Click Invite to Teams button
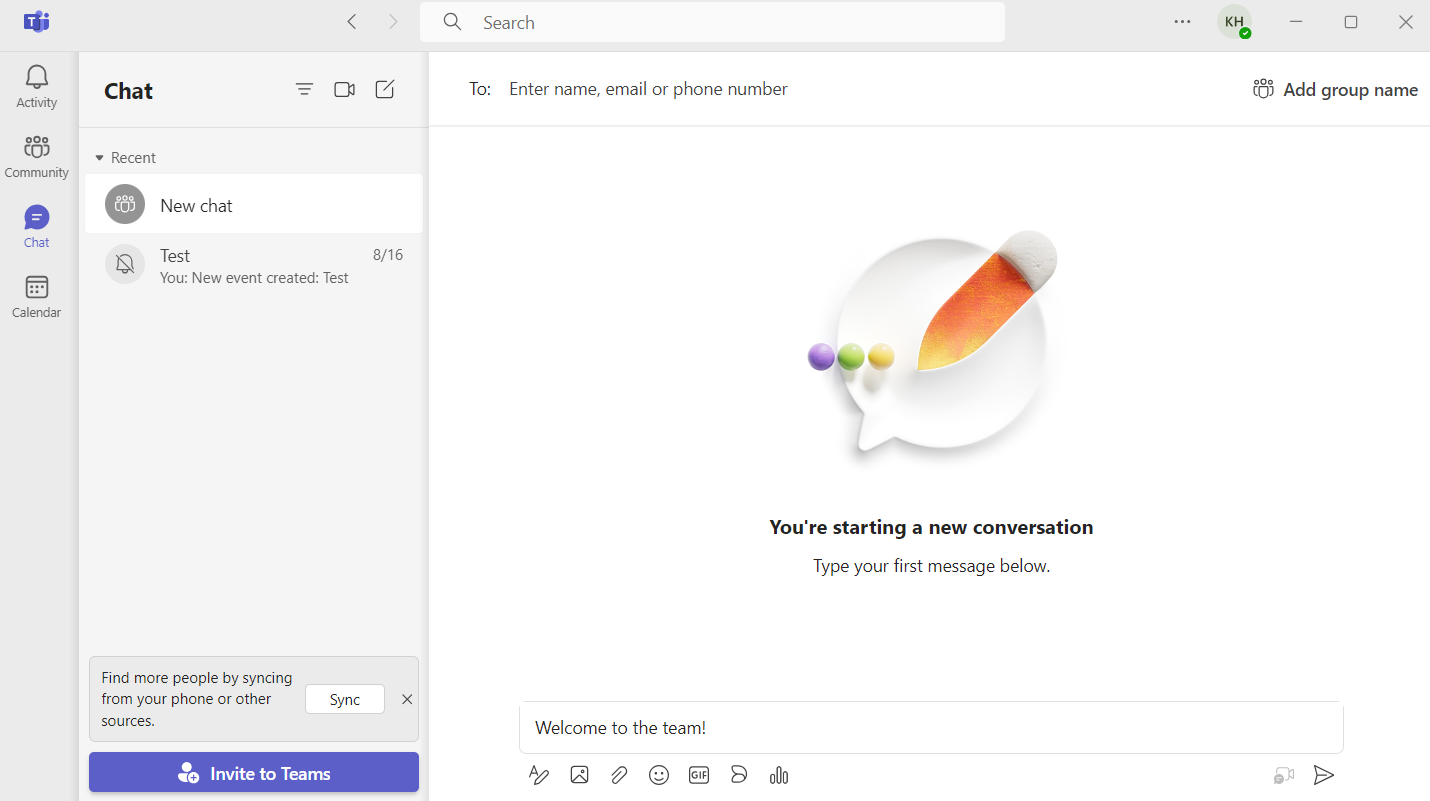This screenshot has width=1430, height=801. click(x=254, y=773)
